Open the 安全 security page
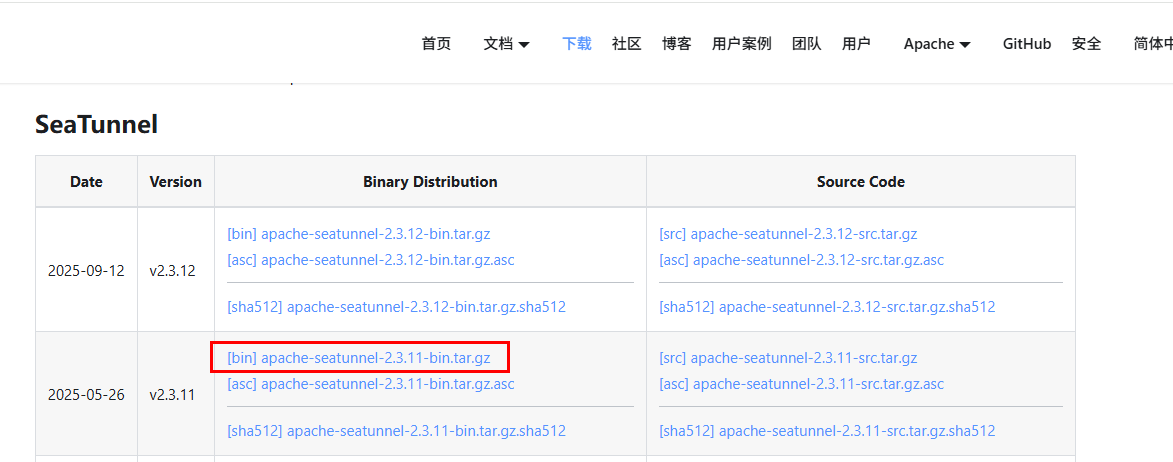1173x462 pixels. point(1086,44)
